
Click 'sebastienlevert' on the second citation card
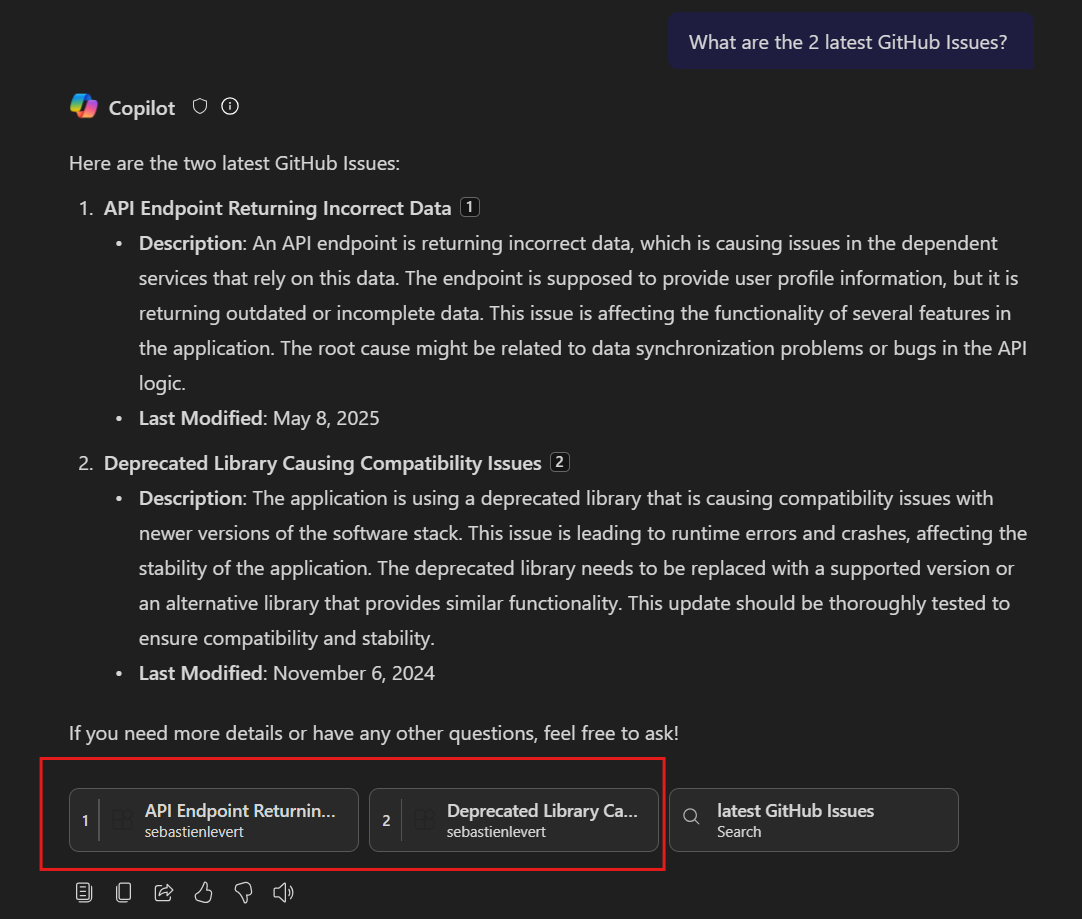click(x=497, y=831)
